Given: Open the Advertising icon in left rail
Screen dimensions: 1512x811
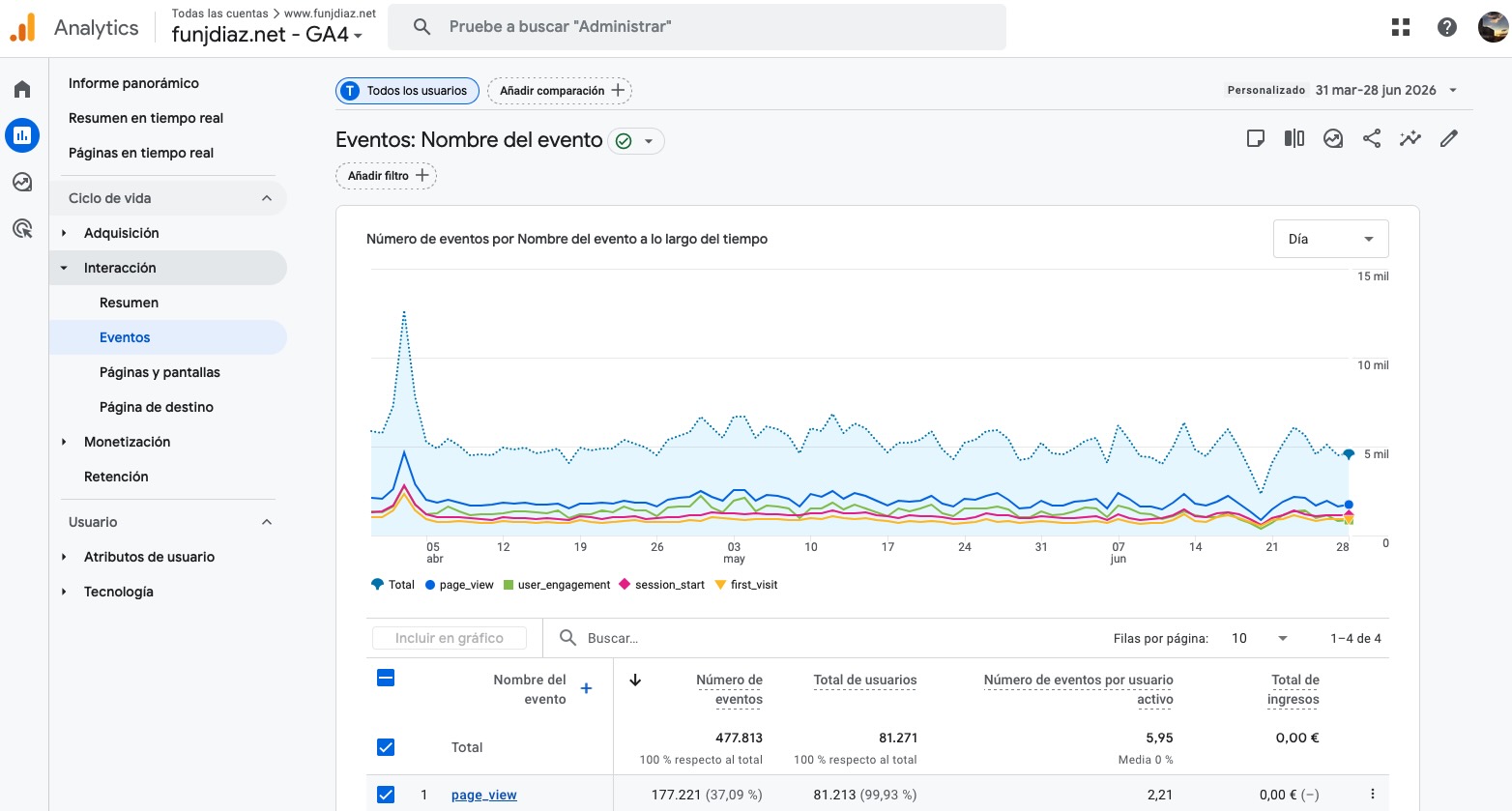Looking at the screenshot, I should pos(22,228).
